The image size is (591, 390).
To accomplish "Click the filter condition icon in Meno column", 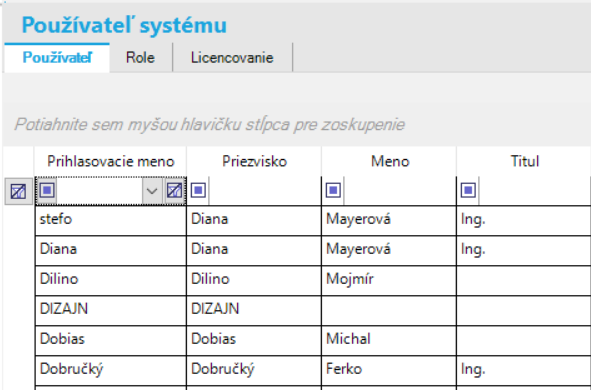I will (x=334, y=190).
